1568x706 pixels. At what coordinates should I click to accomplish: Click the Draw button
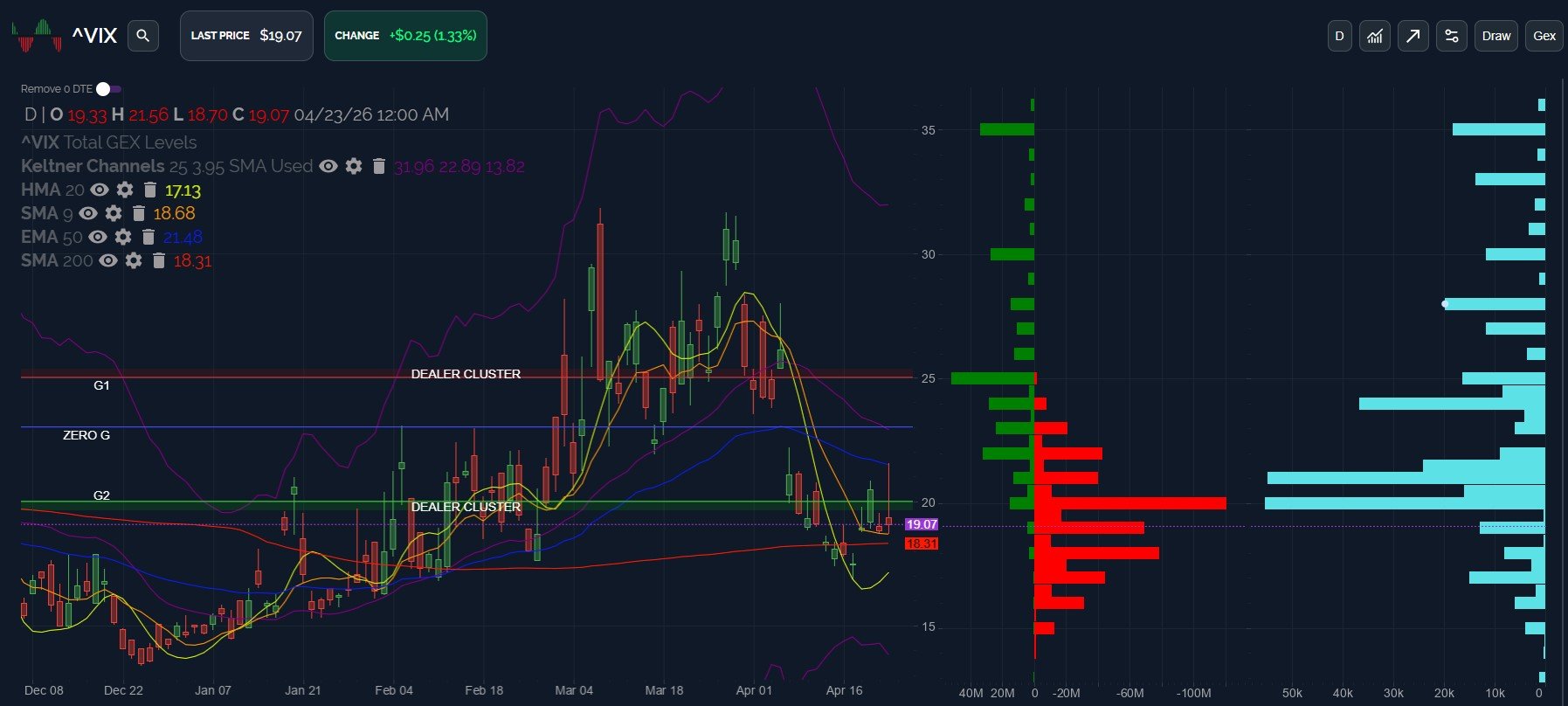[1496, 36]
